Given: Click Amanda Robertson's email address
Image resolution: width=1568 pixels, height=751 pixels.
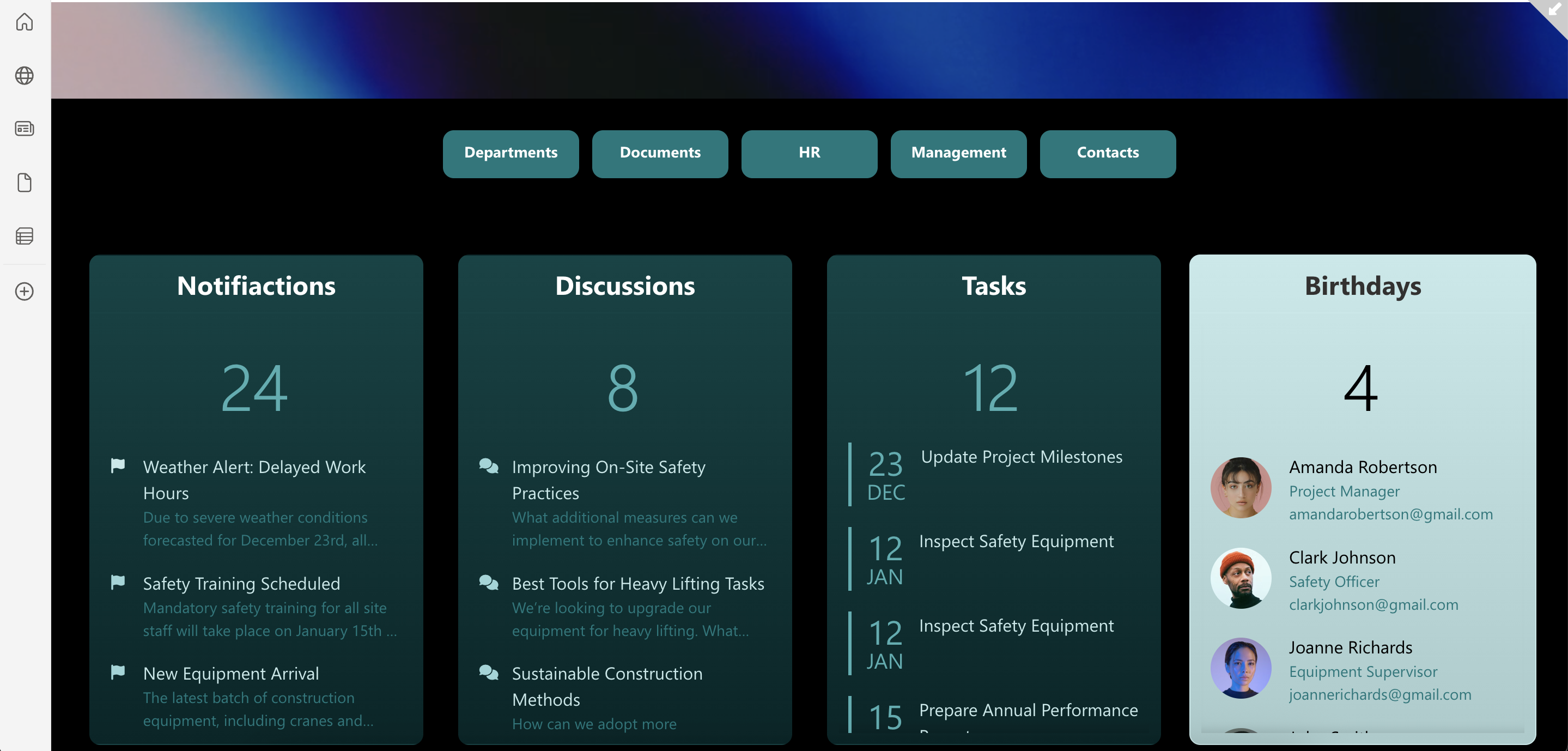Looking at the screenshot, I should 1390,514.
